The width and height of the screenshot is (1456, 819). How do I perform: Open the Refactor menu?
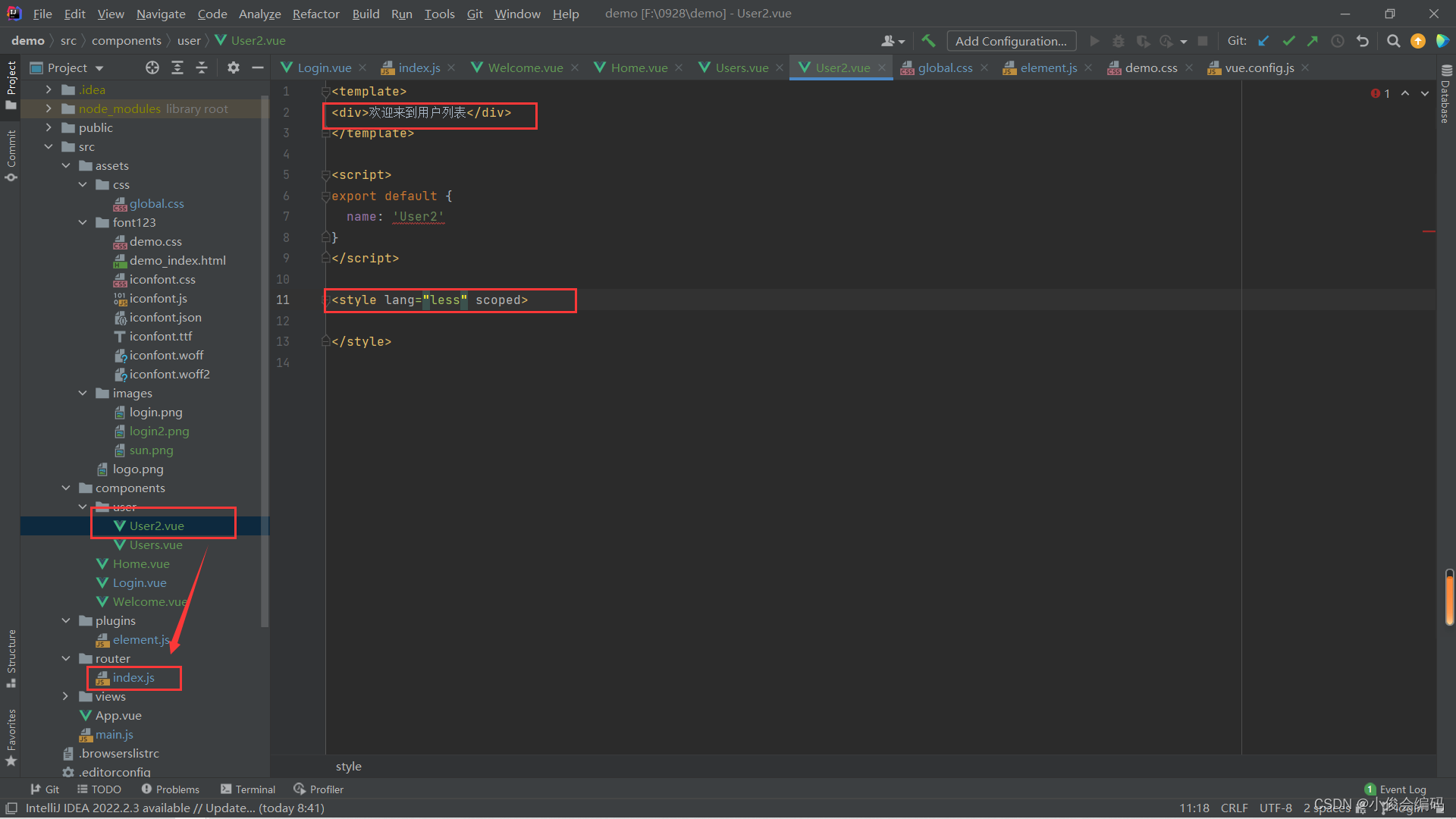click(x=315, y=14)
